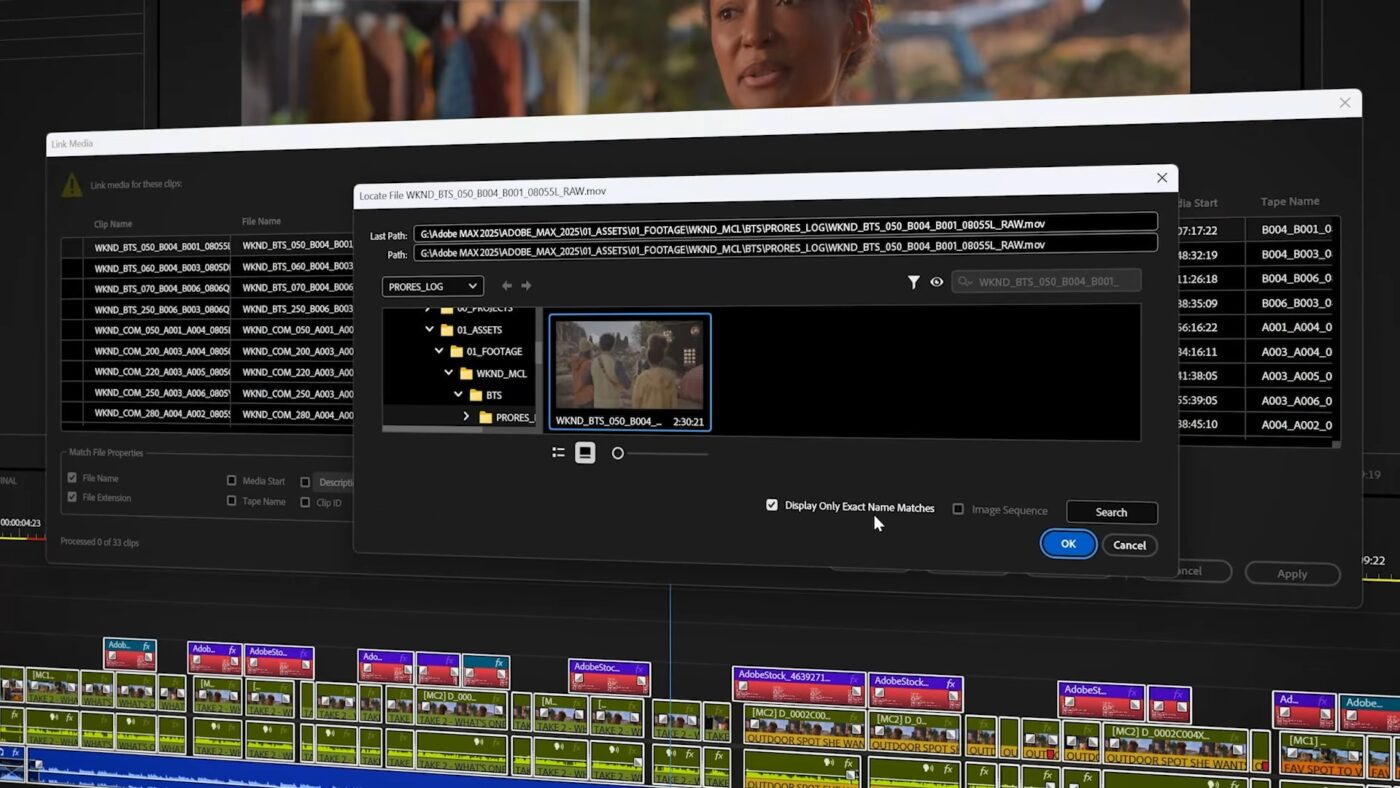Image resolution: width=1400 pixels, height=788 pixels.
Task: Confirm with the OK button
Action: click(1068, 543)
